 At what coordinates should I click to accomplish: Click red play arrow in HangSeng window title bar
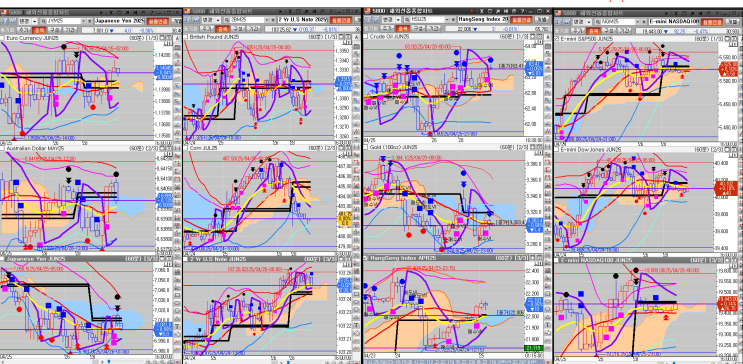pos(472,11)
